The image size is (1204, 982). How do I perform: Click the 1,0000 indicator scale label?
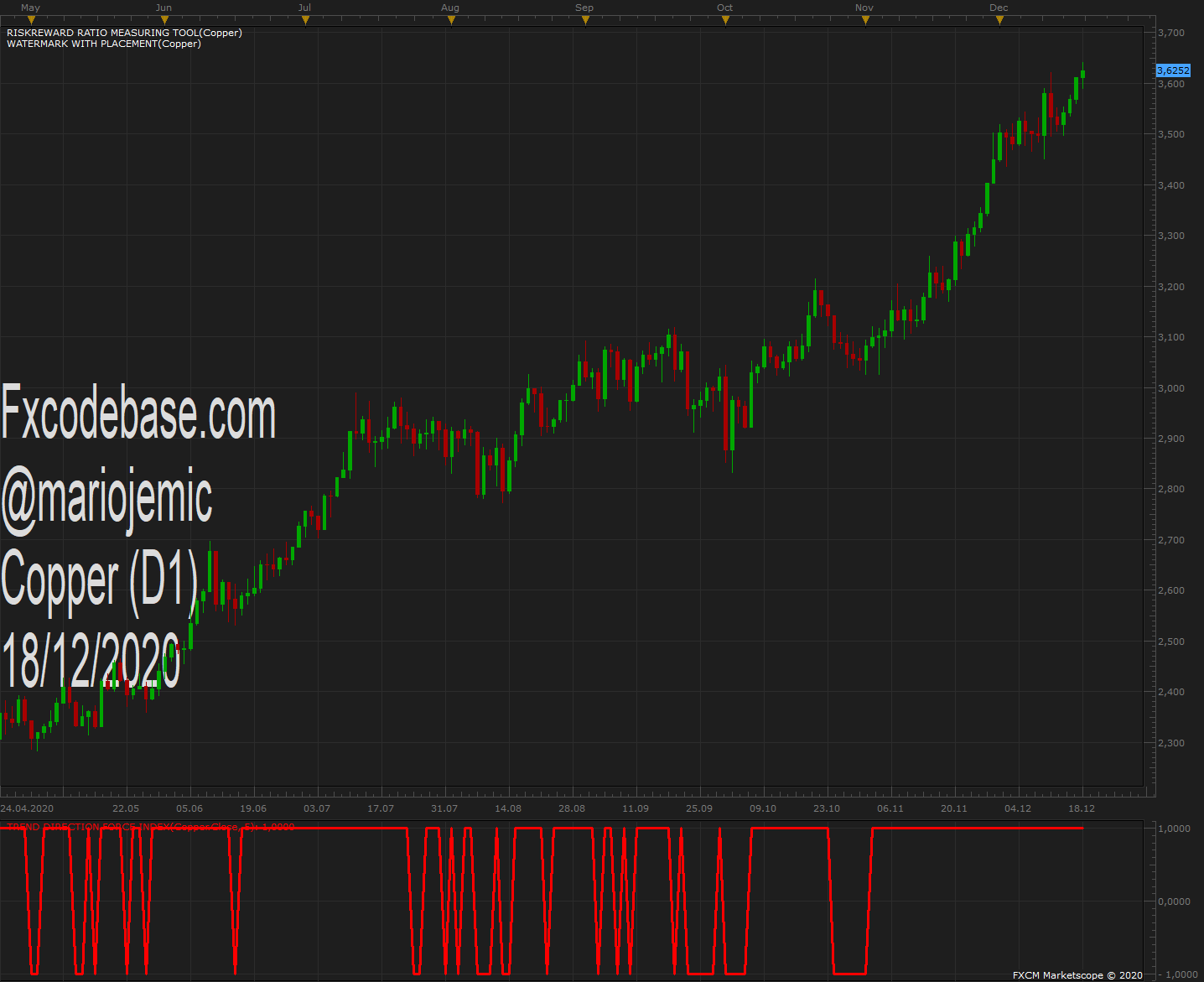1174,829
